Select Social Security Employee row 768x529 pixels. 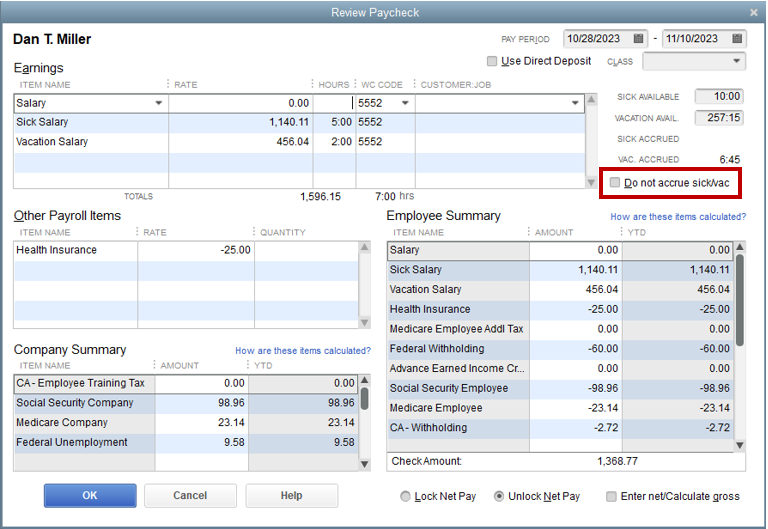pos(560,388)
